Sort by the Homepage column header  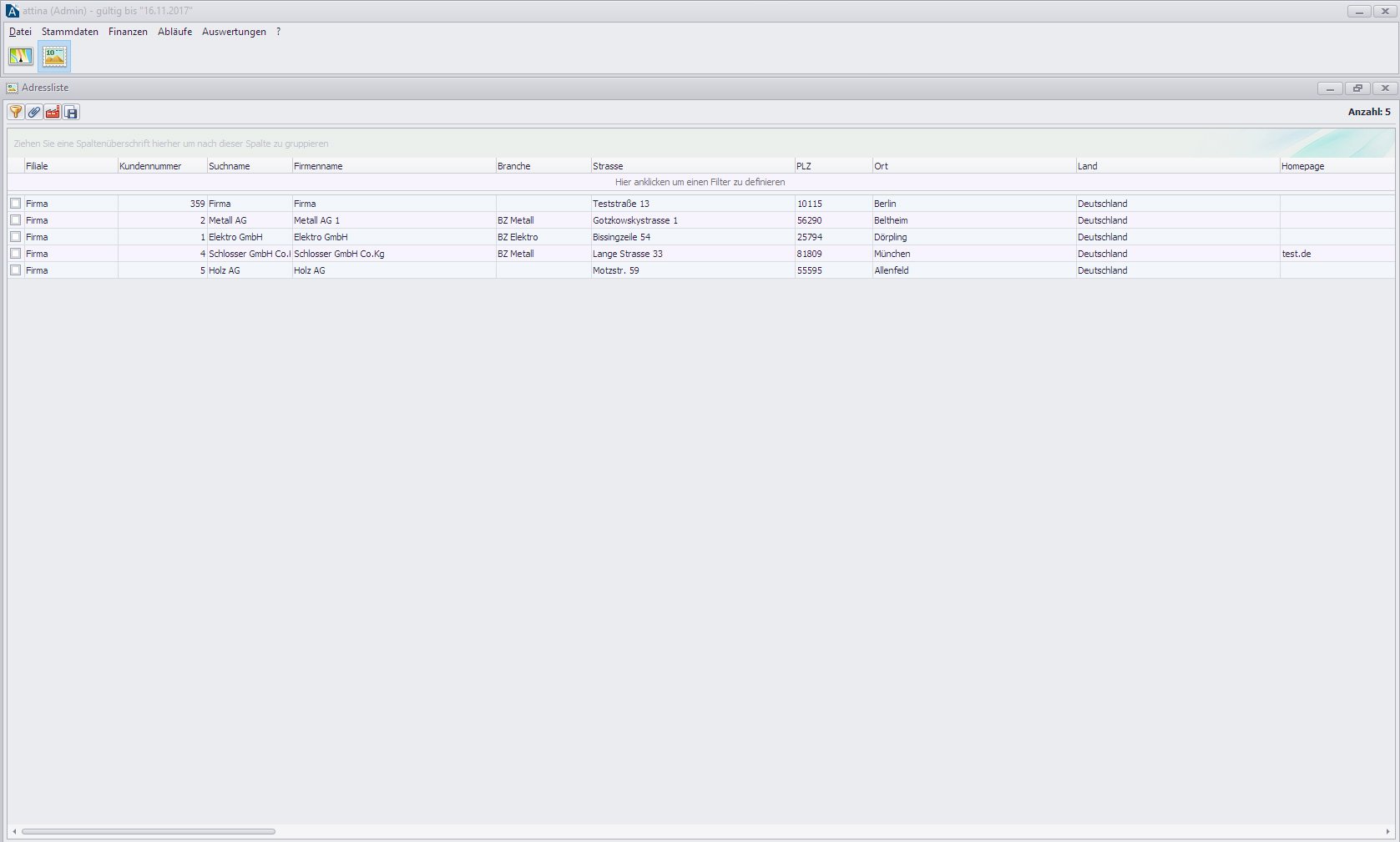tap(1337, 166)
